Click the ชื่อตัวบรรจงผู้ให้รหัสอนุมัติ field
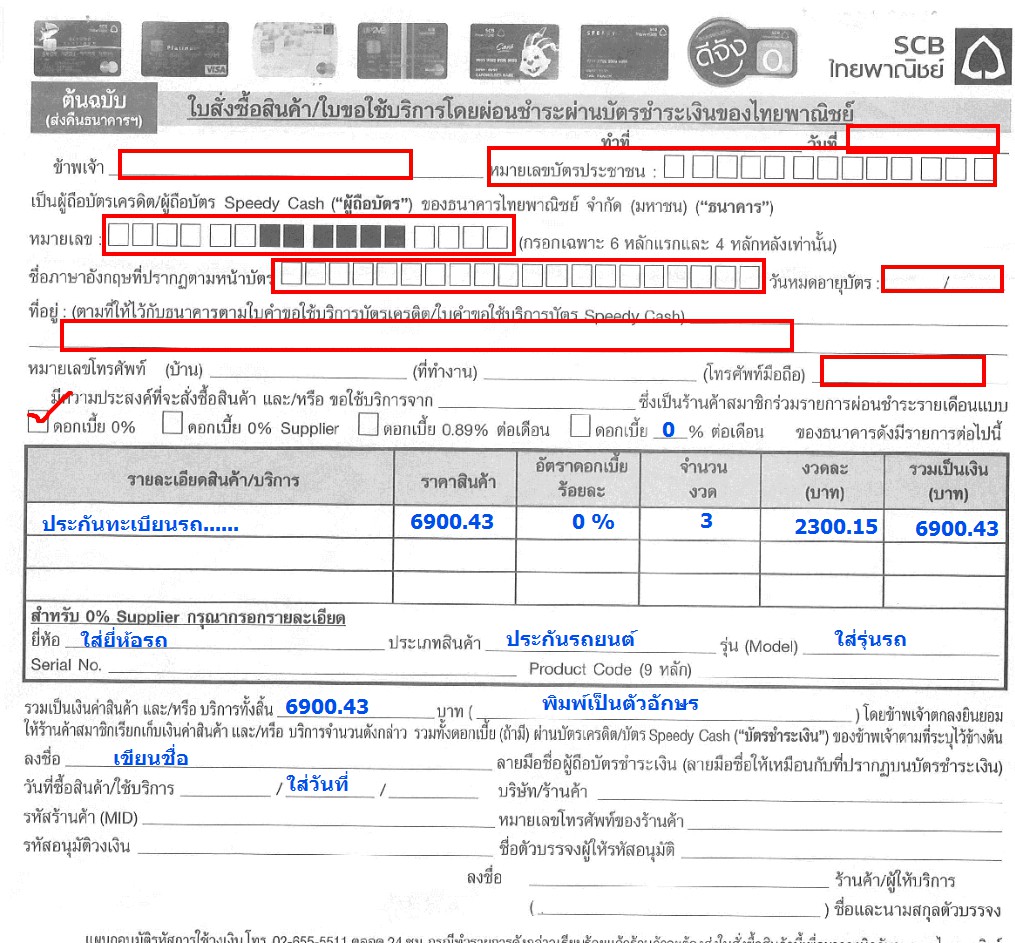 click(x=842, y=850)
